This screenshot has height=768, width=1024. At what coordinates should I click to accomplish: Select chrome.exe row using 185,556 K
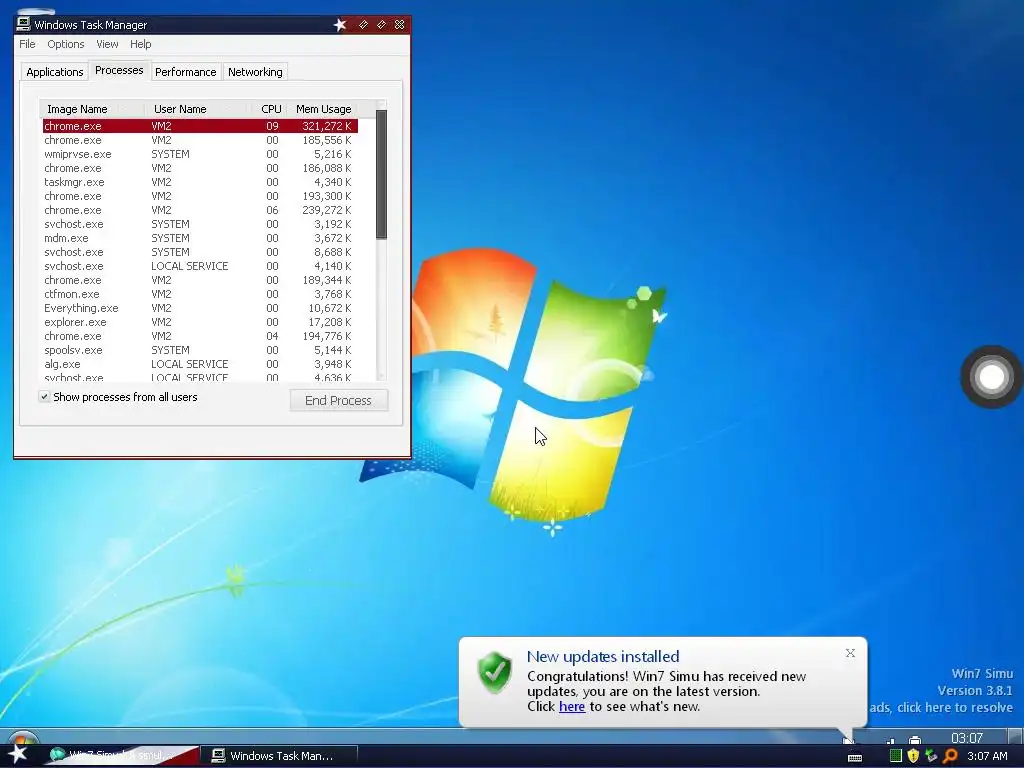click(x=200, y=140)
